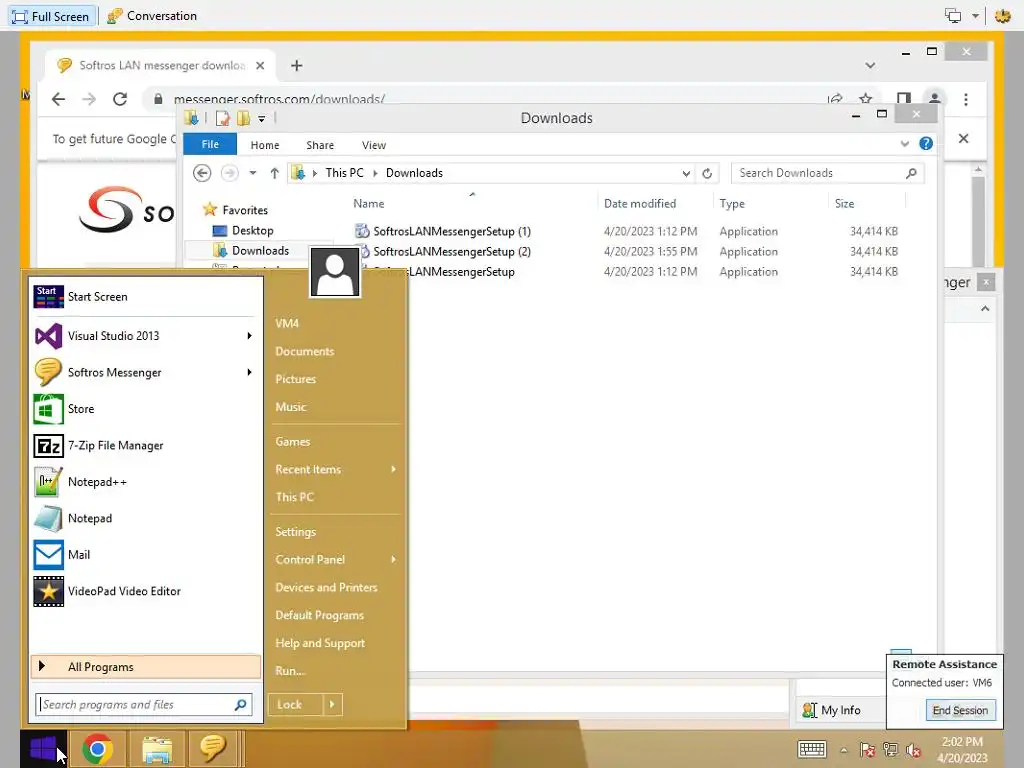Open the Conversation panel

[152, 16]
